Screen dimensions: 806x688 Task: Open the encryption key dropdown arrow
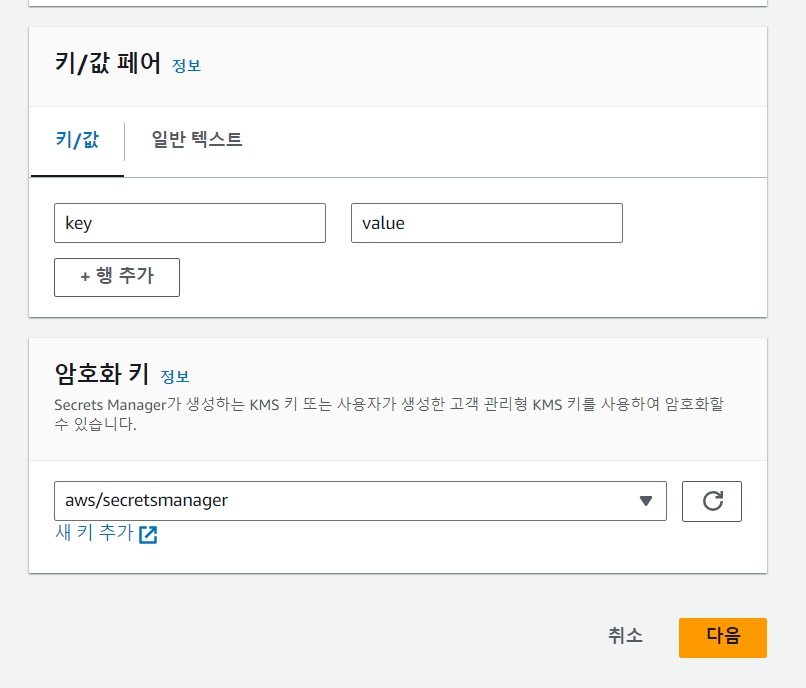click(645, 501)
